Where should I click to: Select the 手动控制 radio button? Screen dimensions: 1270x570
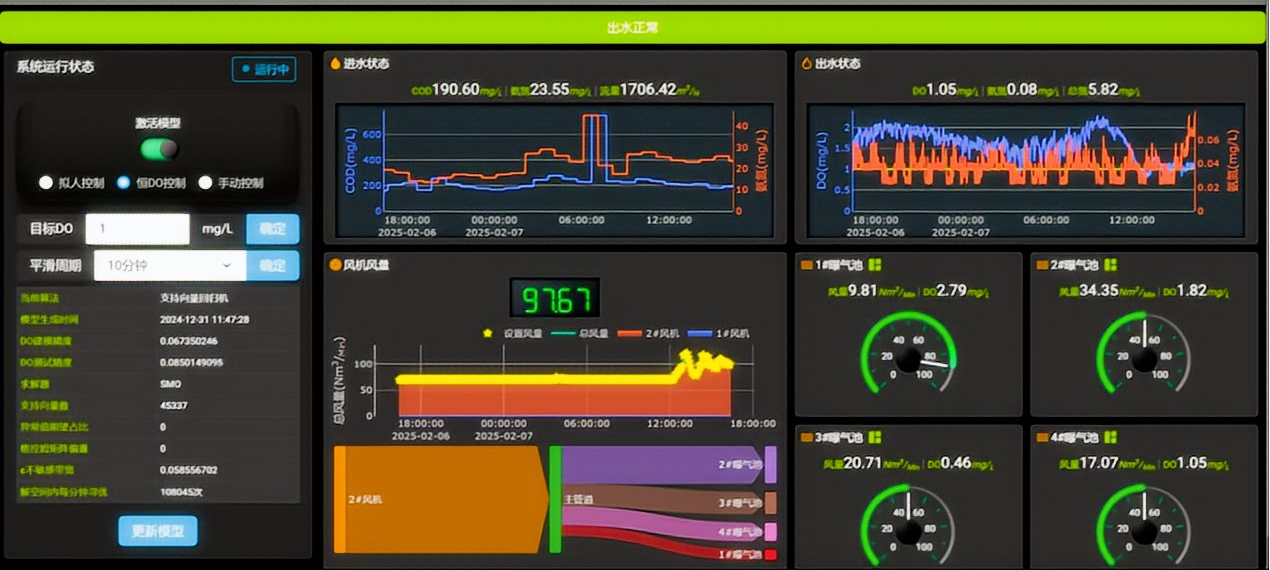(x=205, y=183)
